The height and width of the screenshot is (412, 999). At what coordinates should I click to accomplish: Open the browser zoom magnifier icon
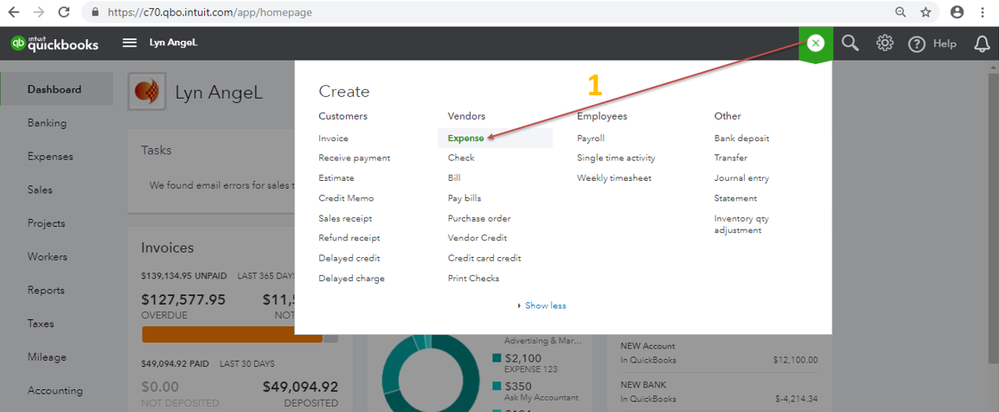click(x=900, y=12)
